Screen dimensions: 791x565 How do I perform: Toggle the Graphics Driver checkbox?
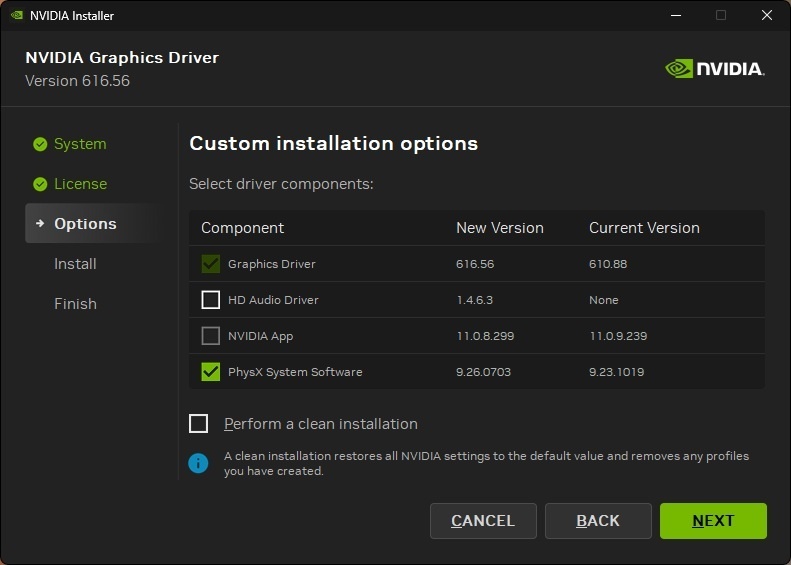[x=210, y=264]
